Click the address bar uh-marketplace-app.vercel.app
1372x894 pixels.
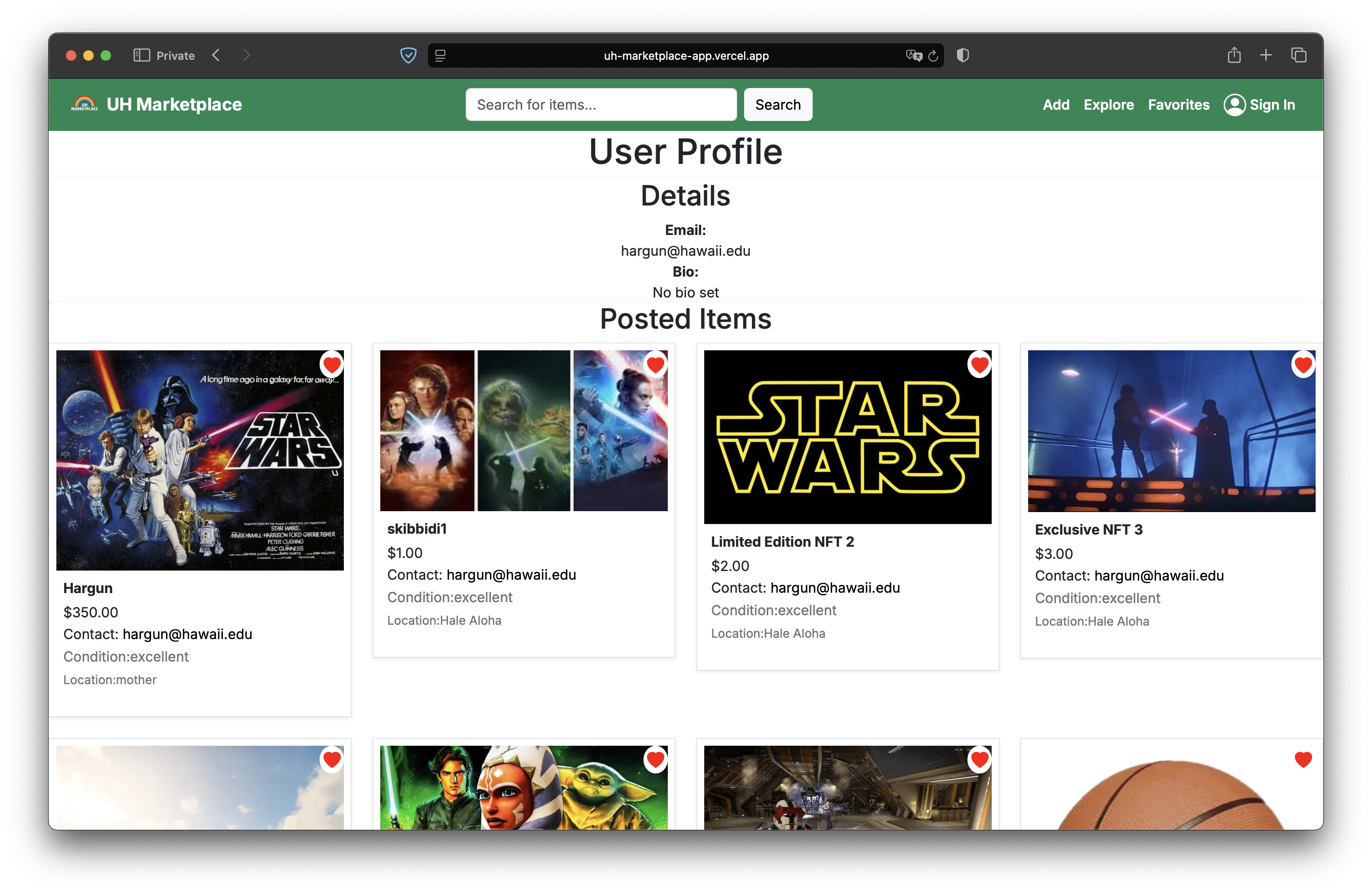(x=686, y=55)
